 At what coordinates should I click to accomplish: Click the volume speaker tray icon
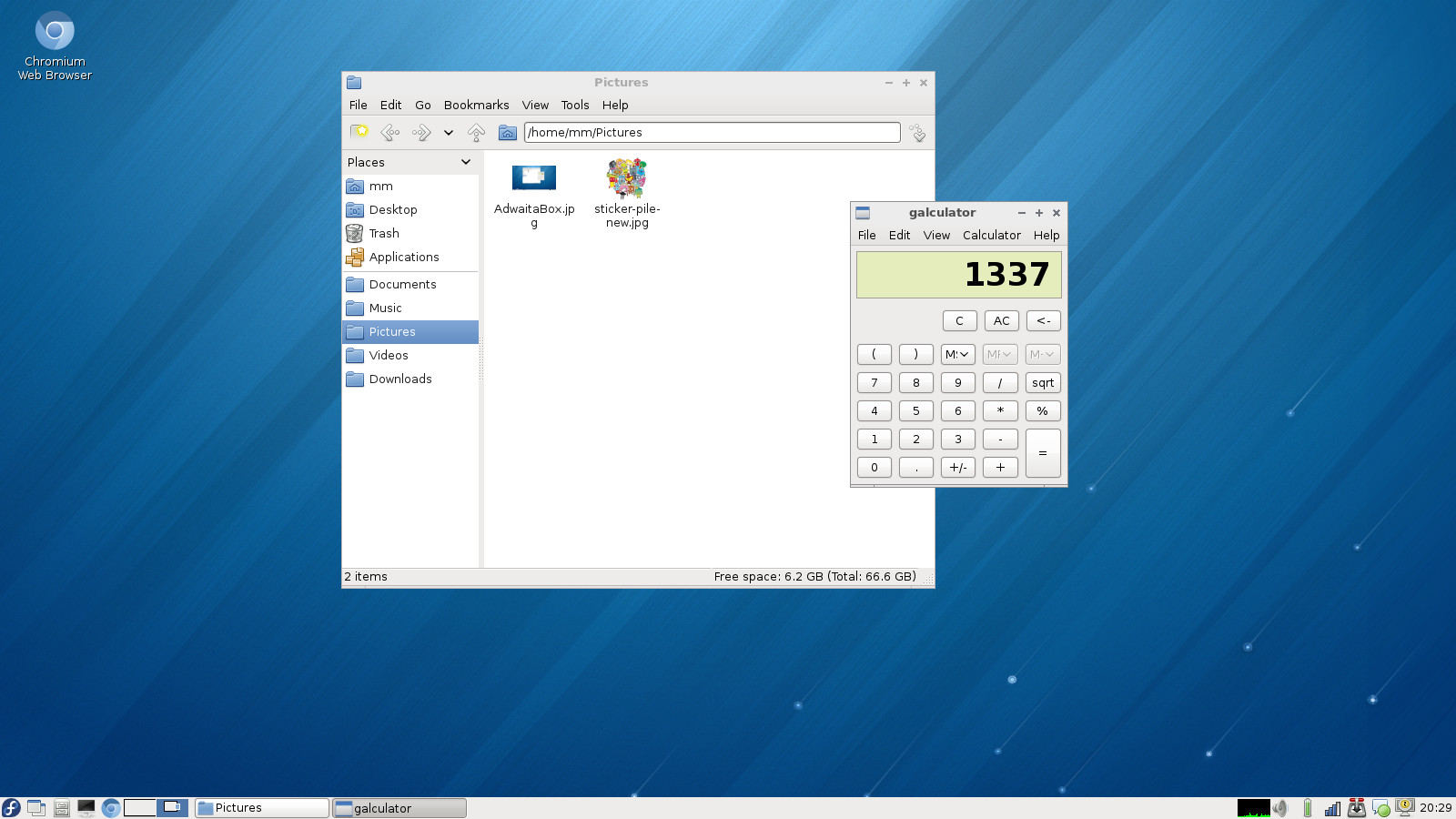[x=1281, y=808]
